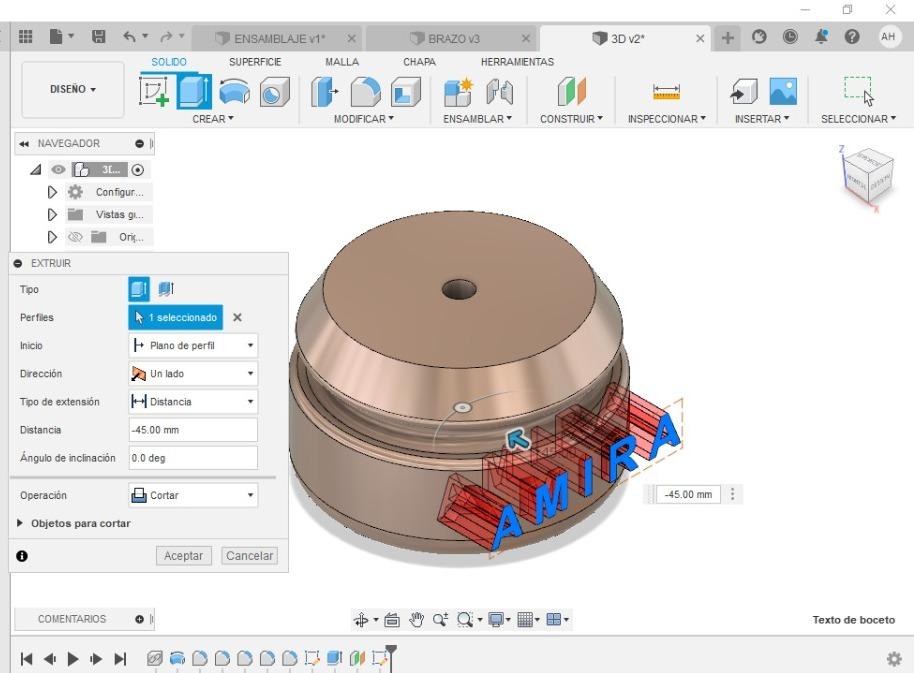Open the Dirección Un lado dropdown

(x=193, y=374)
